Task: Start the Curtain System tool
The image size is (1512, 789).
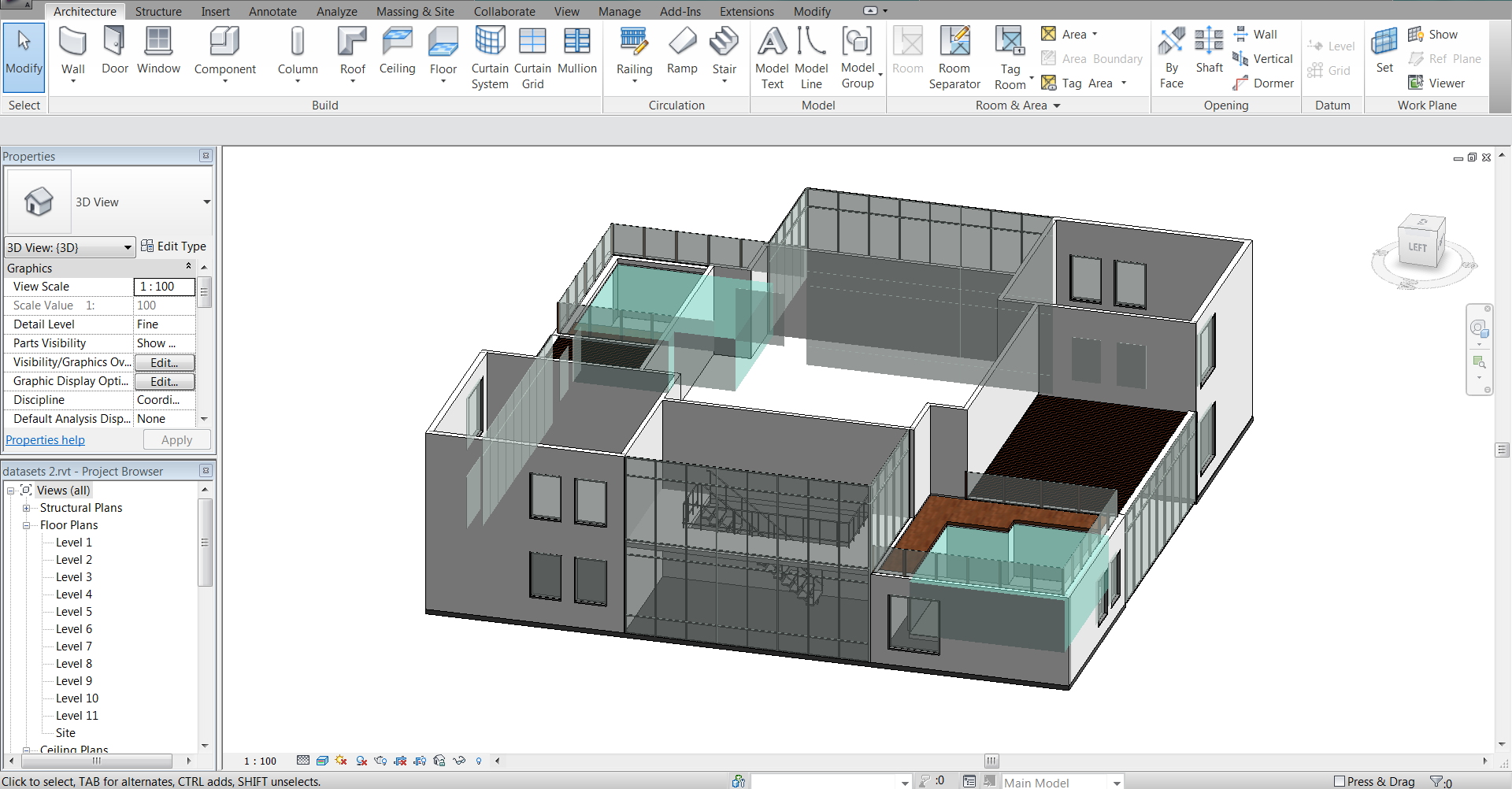Action: 490,58
